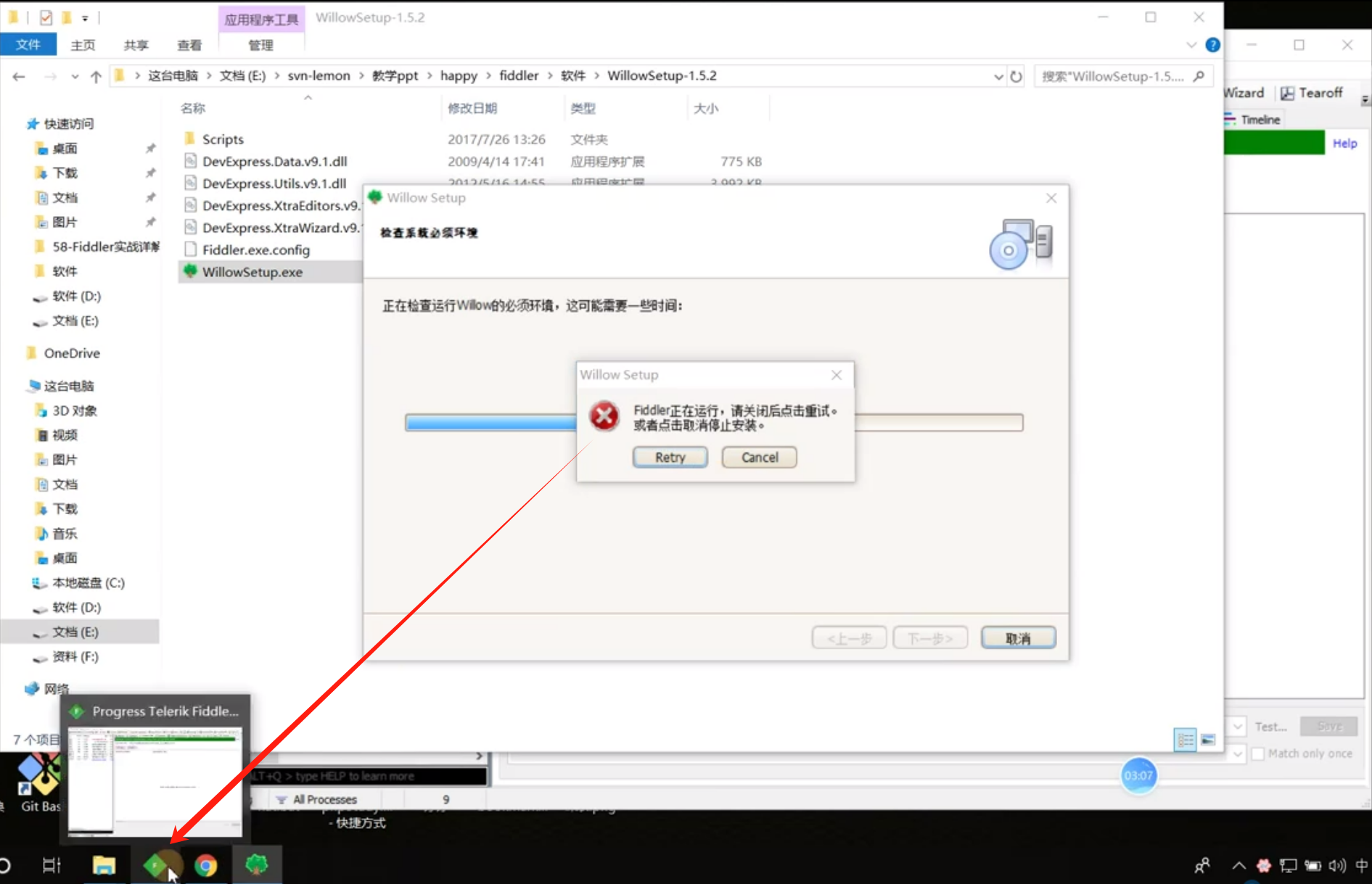Open 资料 (F:) drive

tap(75, 657)
